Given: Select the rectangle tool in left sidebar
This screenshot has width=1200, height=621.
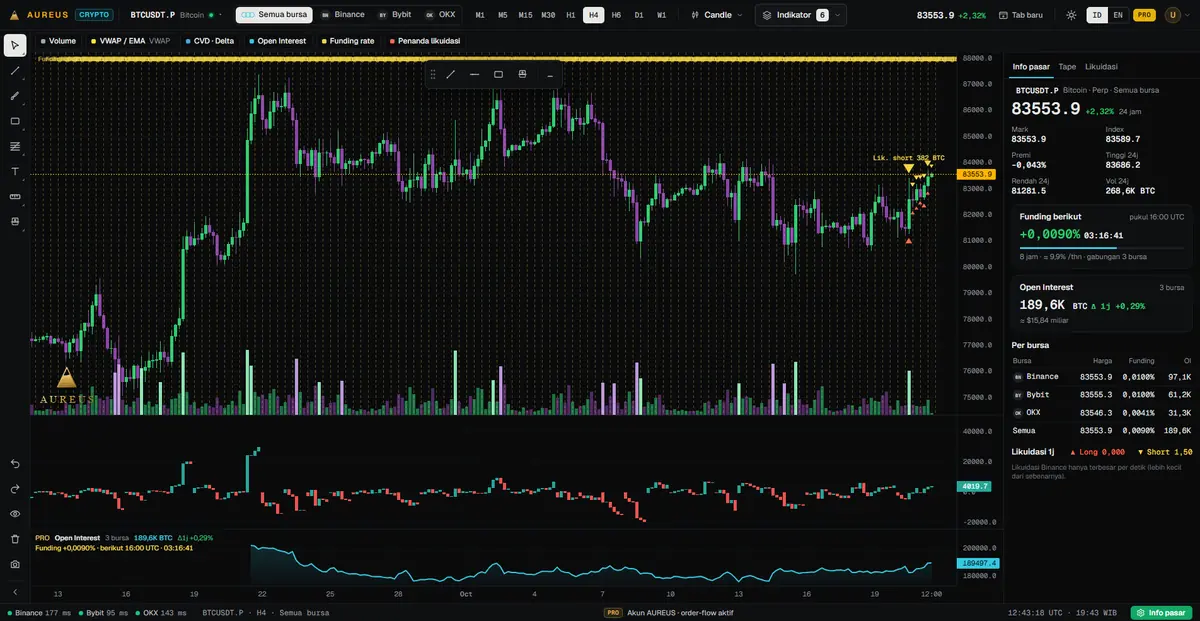Looking at the screenshot, I should (15, 121).
